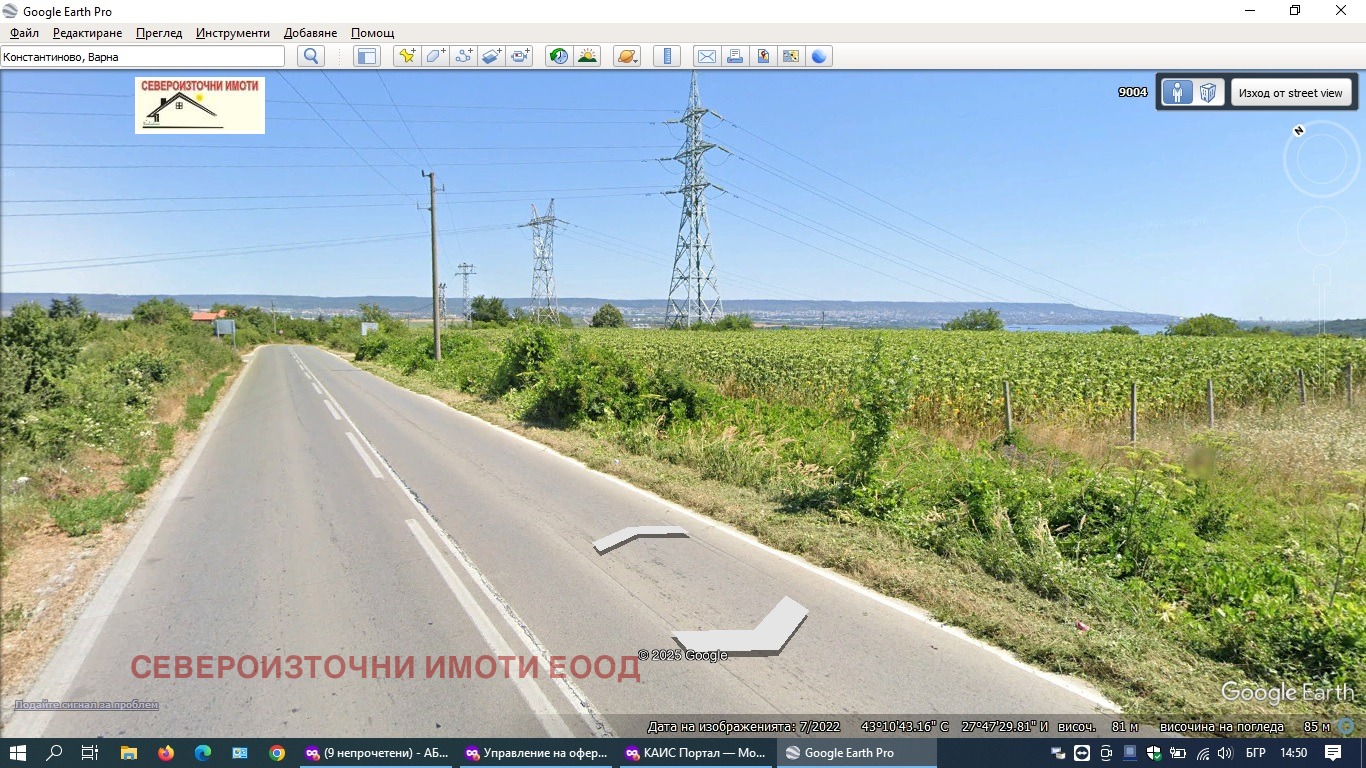
Task: Open the Add image overlay tool
Action: 490,56
